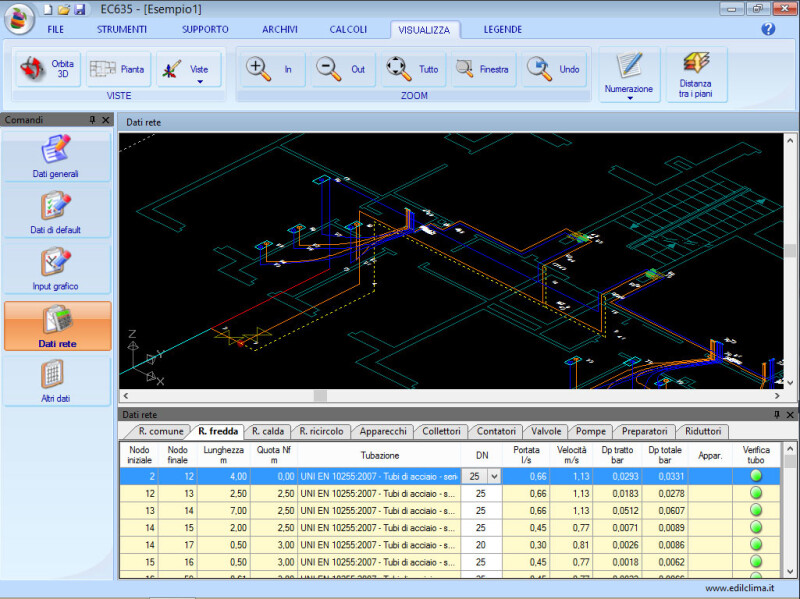This screenshot has height=599, width=800.
Task: Switch to Preparatori tab
Action: coord(644,432)
